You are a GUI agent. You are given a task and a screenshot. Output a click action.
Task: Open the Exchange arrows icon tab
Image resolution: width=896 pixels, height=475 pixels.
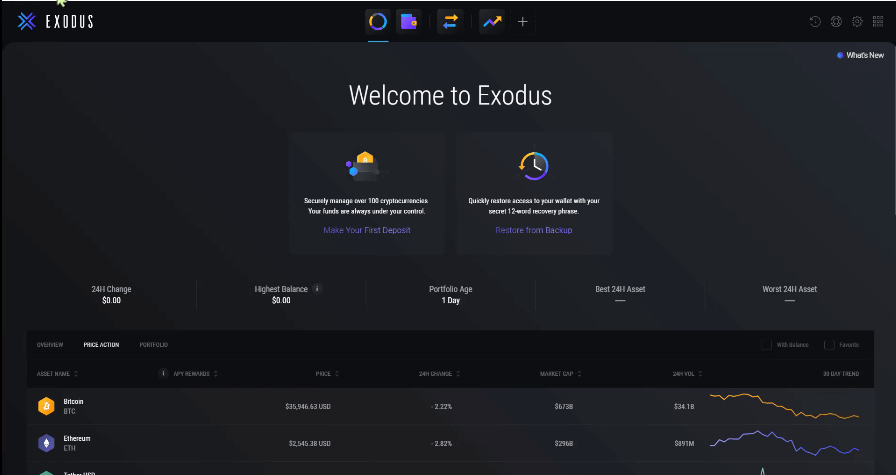(x=450, y=22)
